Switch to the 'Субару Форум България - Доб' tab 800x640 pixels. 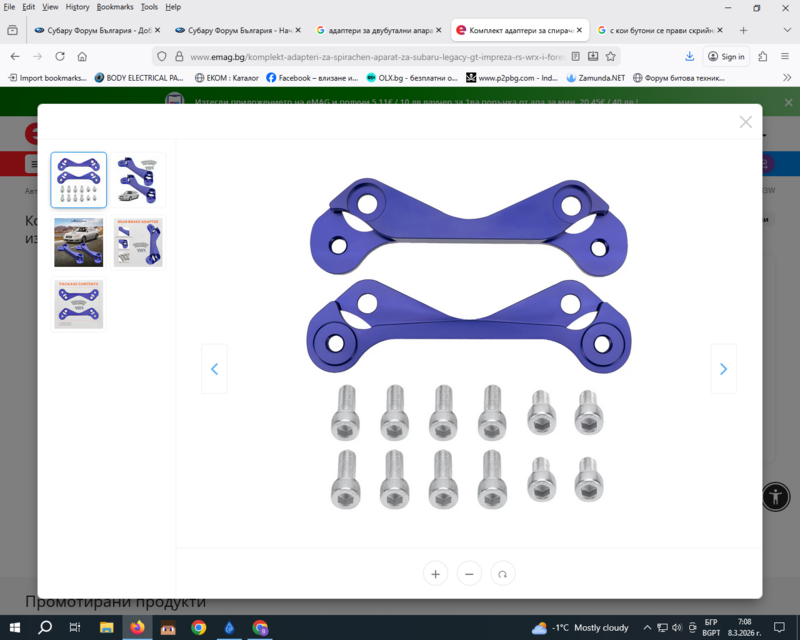[97, 31]
